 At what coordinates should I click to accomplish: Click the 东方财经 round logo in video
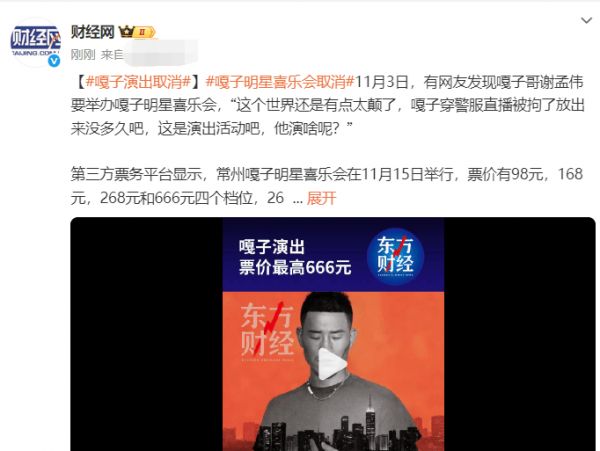coord(395,255)
